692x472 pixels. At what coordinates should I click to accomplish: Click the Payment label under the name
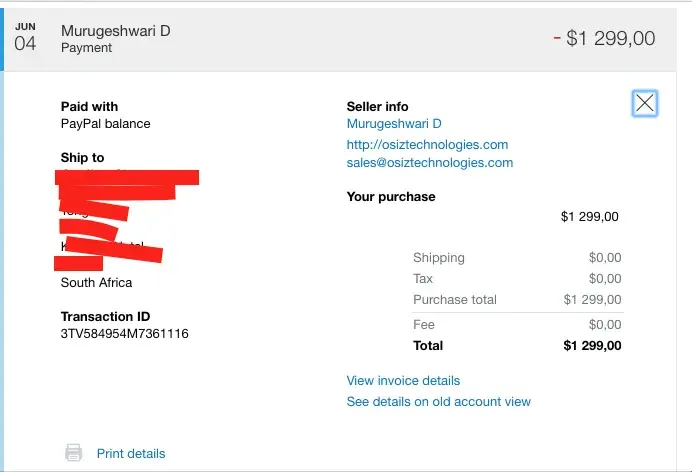(87, 48)
